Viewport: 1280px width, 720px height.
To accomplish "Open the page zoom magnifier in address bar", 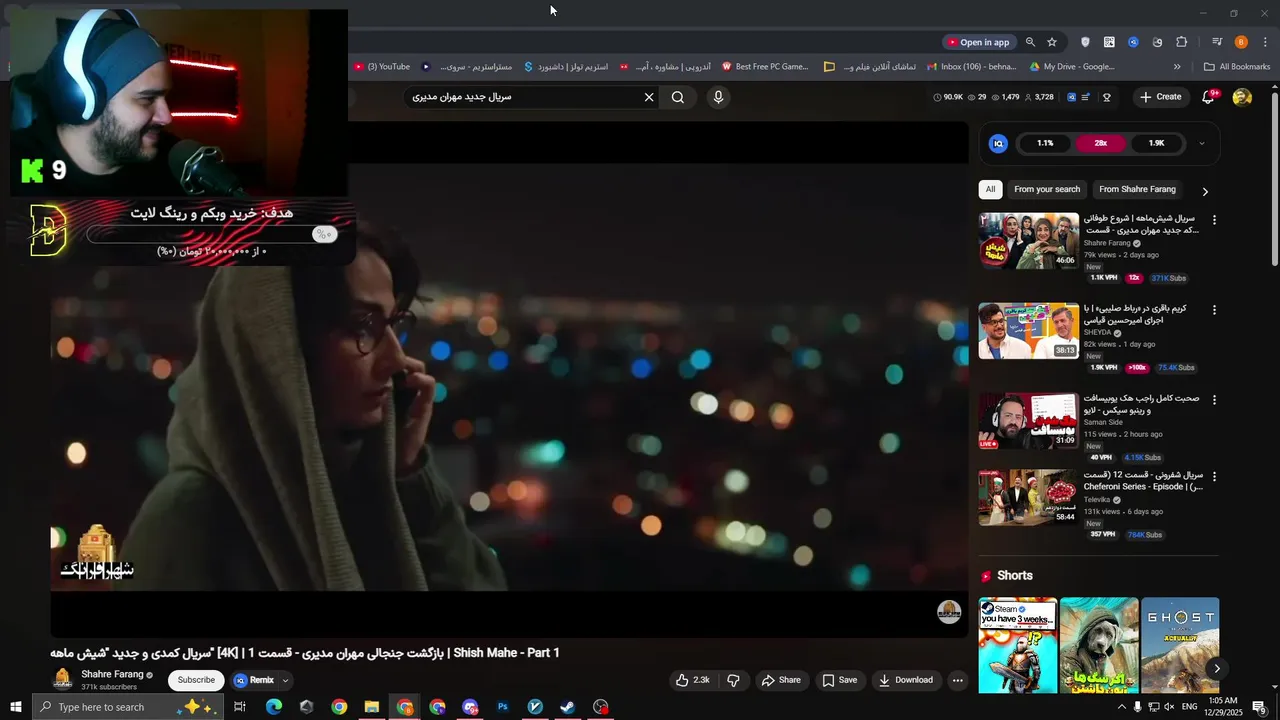I will 1030,42.
